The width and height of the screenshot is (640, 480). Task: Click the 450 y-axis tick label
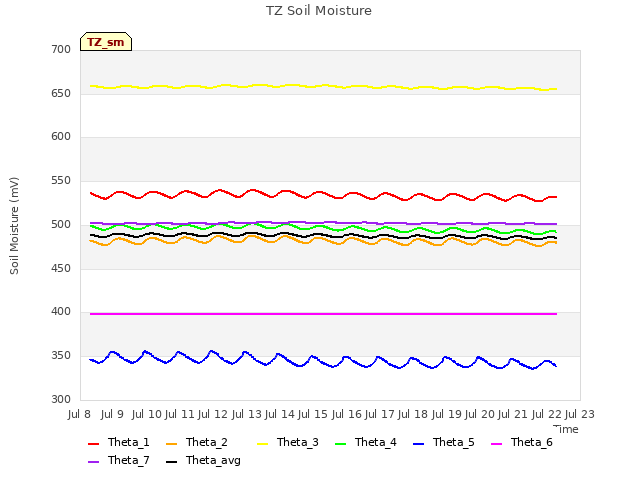61,269
